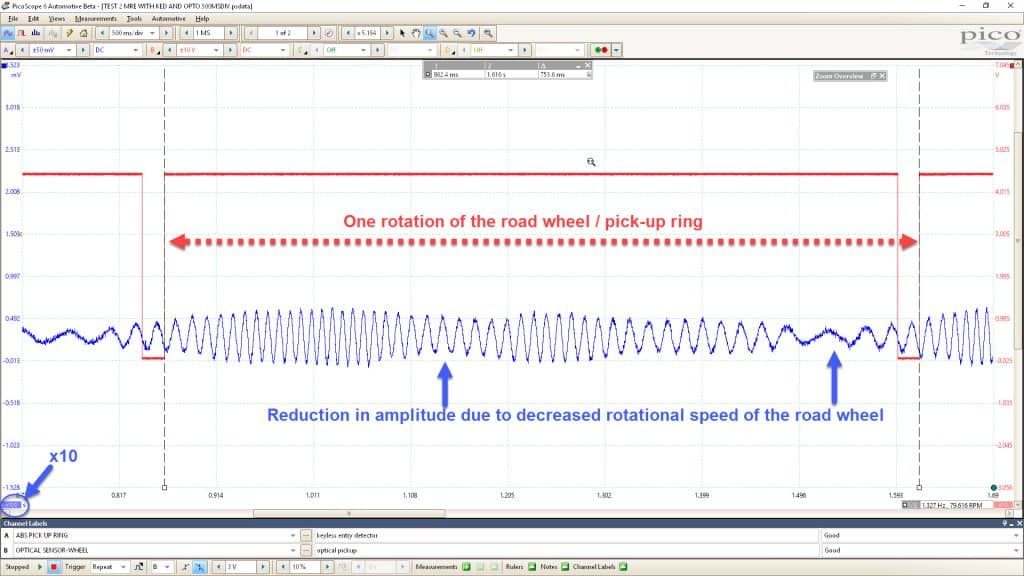Zoom to full view icon

(488, 33)
